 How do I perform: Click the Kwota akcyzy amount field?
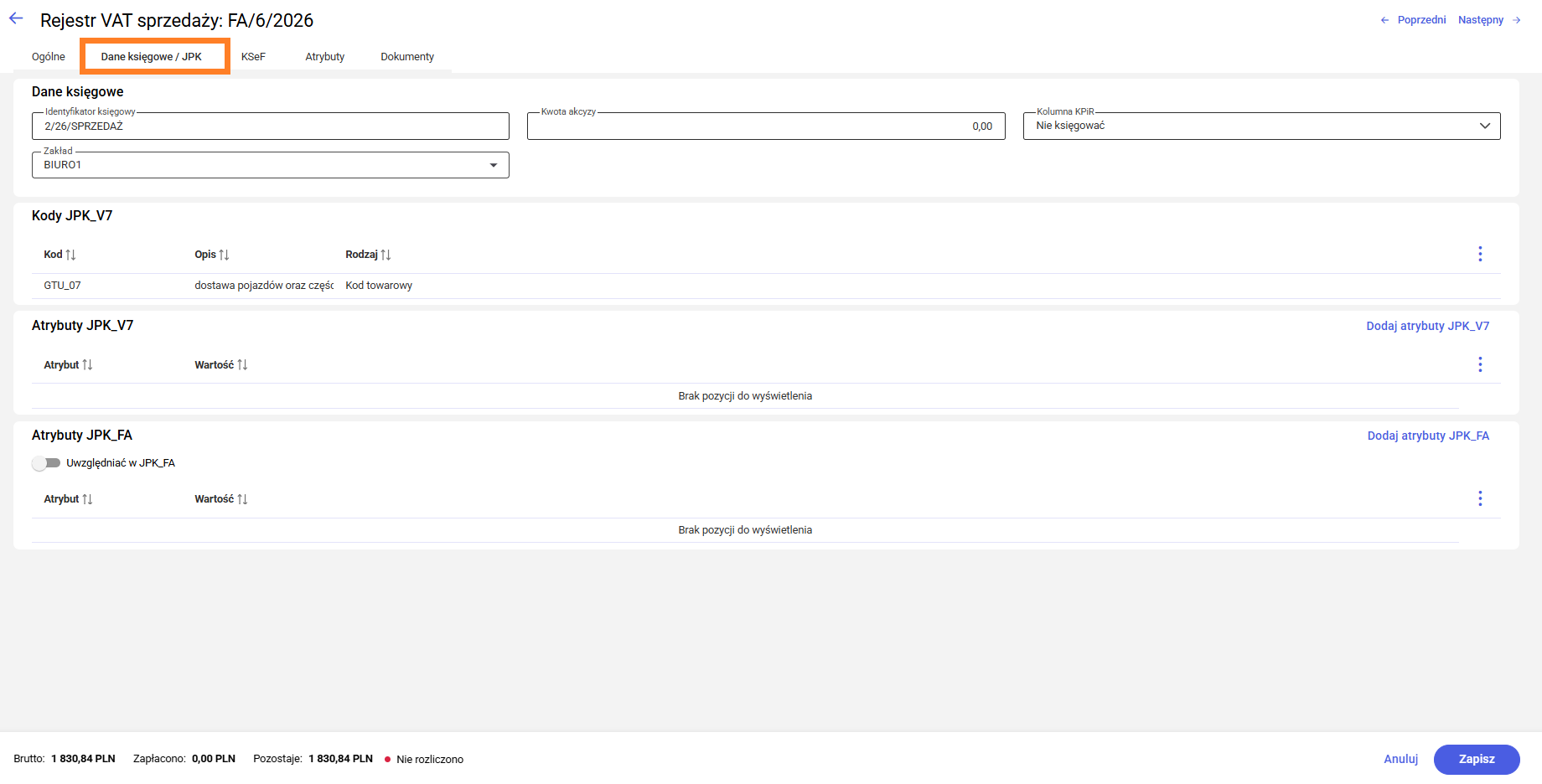(766, 126)
